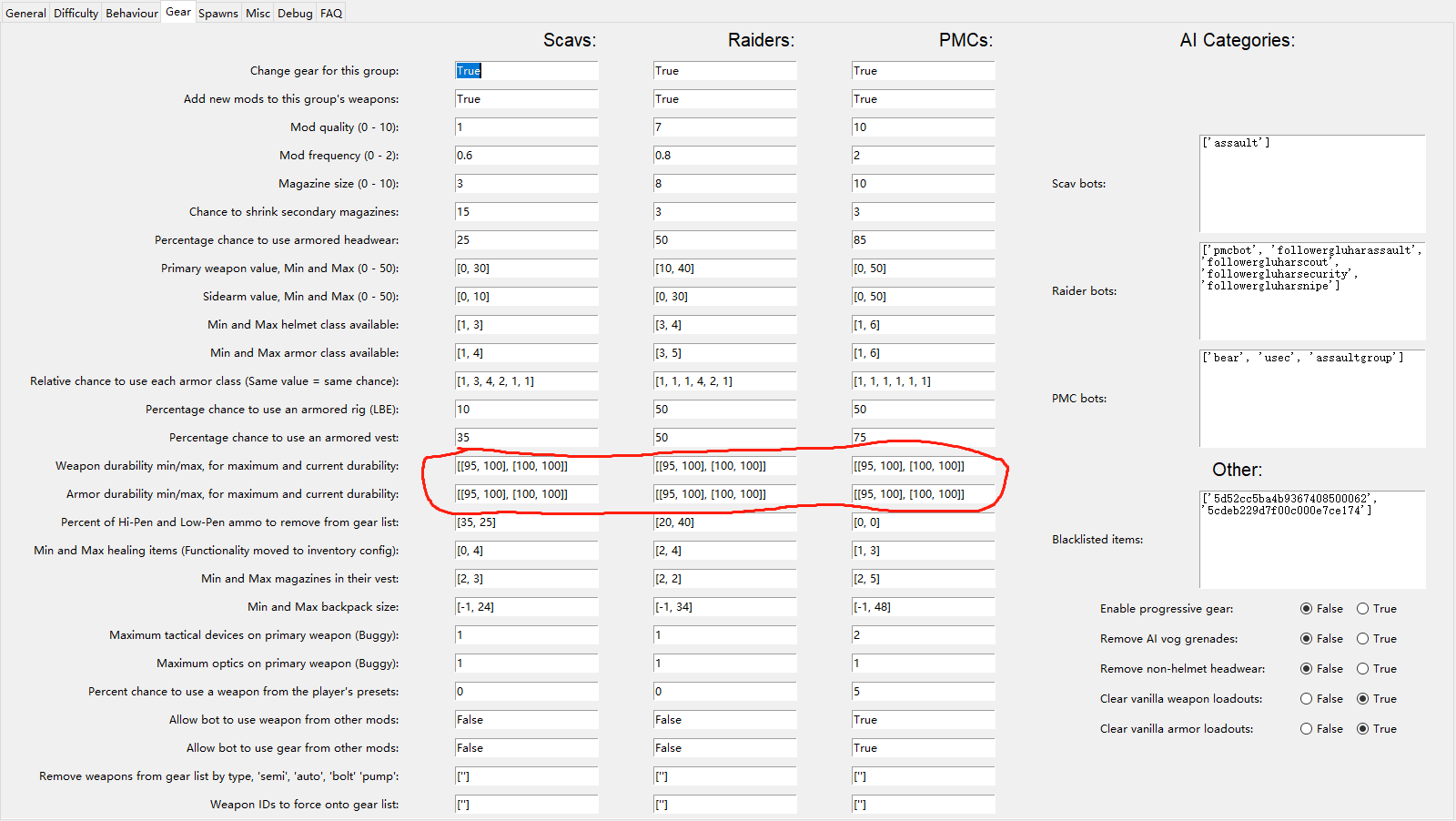This screenshot has width=1456, height=821.
Task: Select False for Clear vanilla weapon loadouts
Action: tap(1307, 699)
